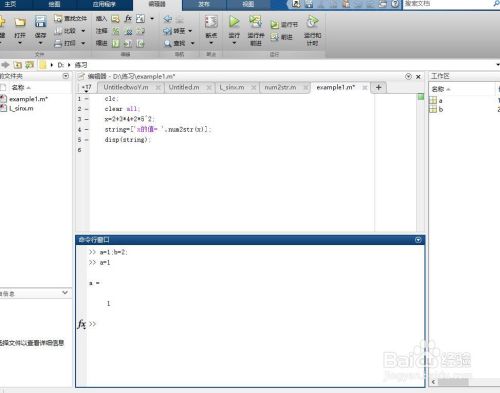Open the Breakpoints (断点) dropdown arrow

pyautogui.click(x=211, y=43)
